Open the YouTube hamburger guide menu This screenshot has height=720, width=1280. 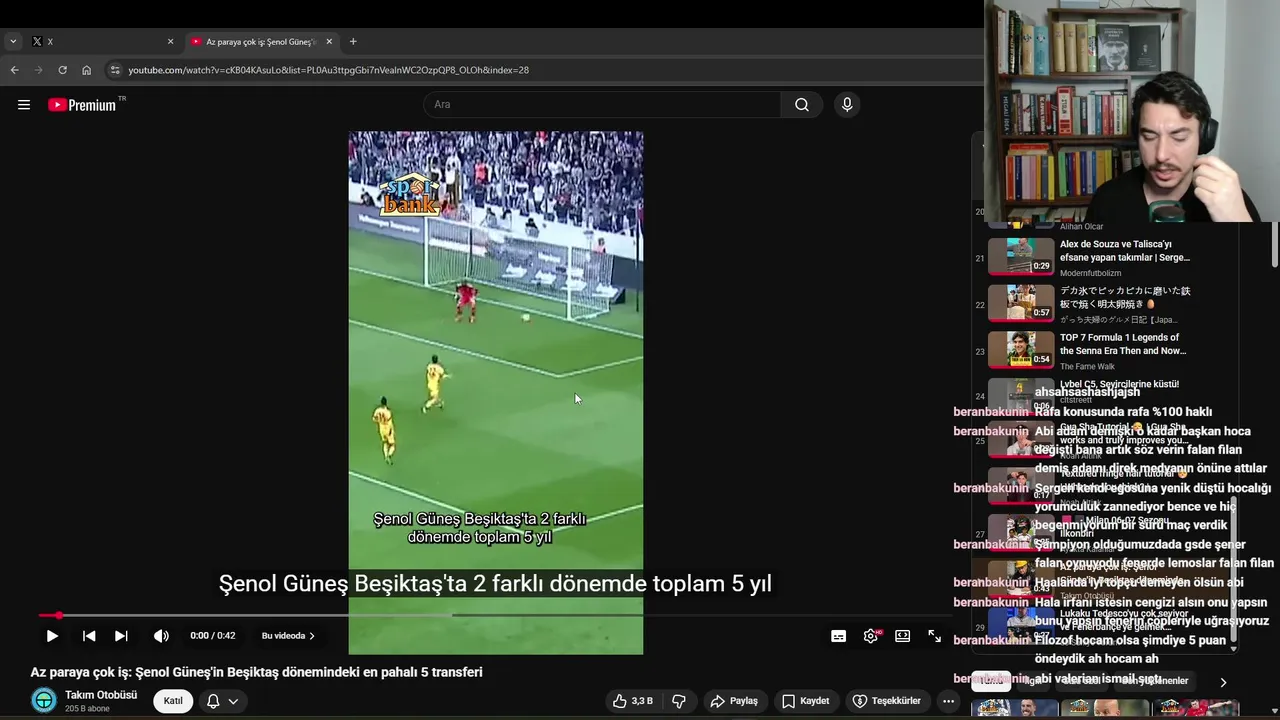(24, 105)
